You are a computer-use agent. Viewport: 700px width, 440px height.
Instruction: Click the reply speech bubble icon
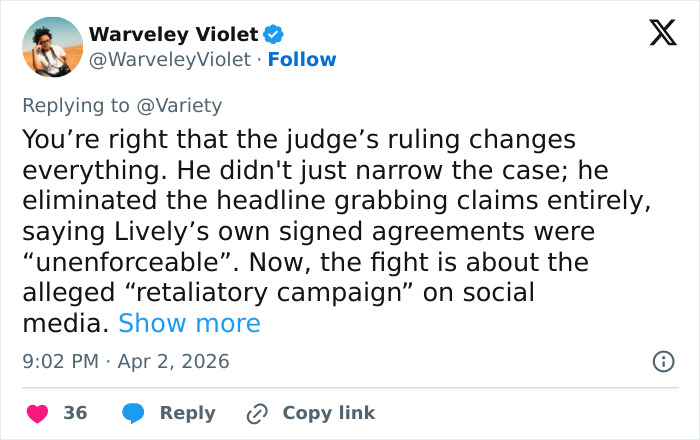(133, 413)
